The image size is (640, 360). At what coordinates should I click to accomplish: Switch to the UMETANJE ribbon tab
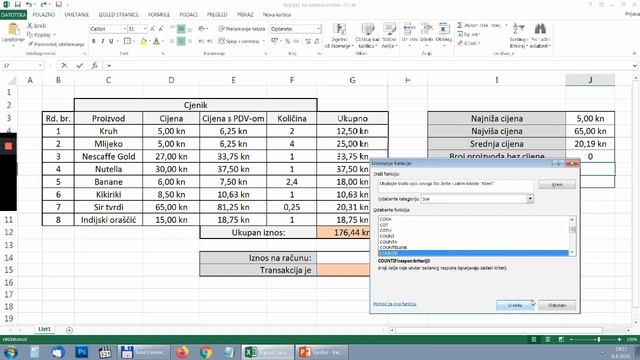point(77,15)
